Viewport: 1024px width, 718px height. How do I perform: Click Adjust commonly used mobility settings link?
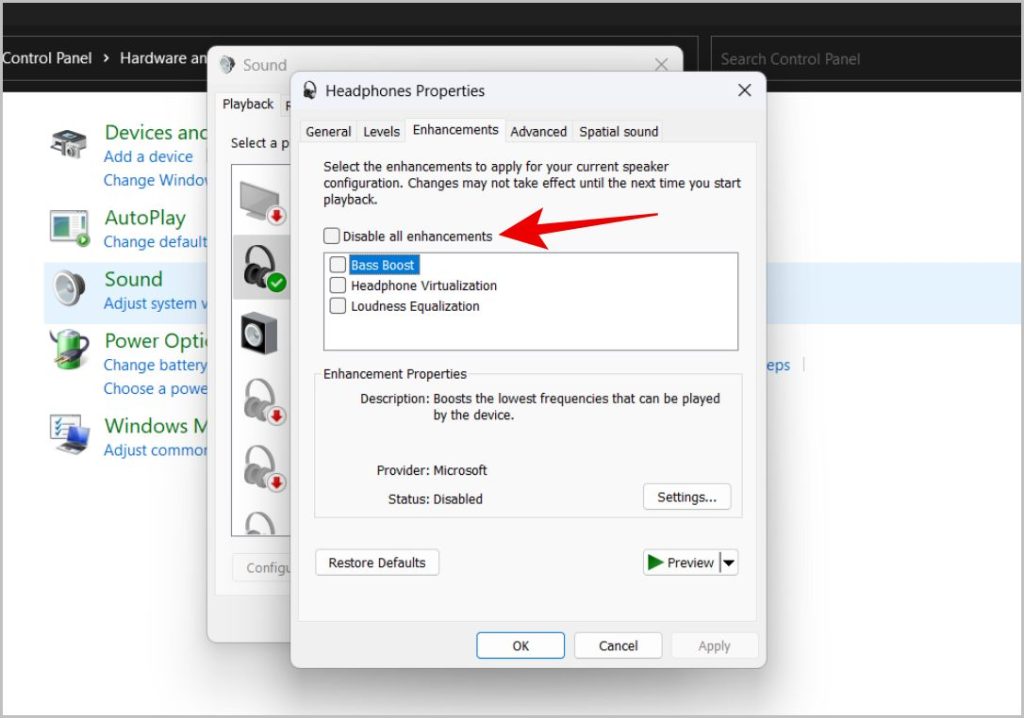(x=155, y=450)
